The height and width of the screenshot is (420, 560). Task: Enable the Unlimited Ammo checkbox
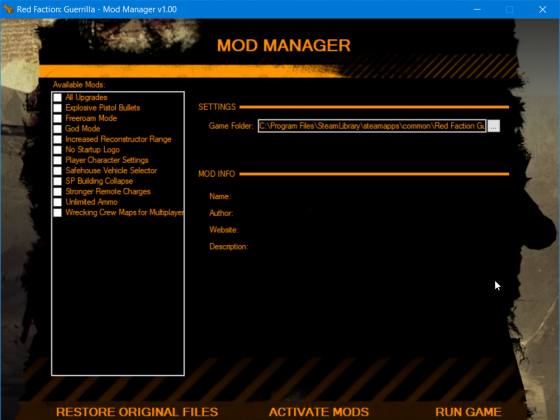[58, 202]
